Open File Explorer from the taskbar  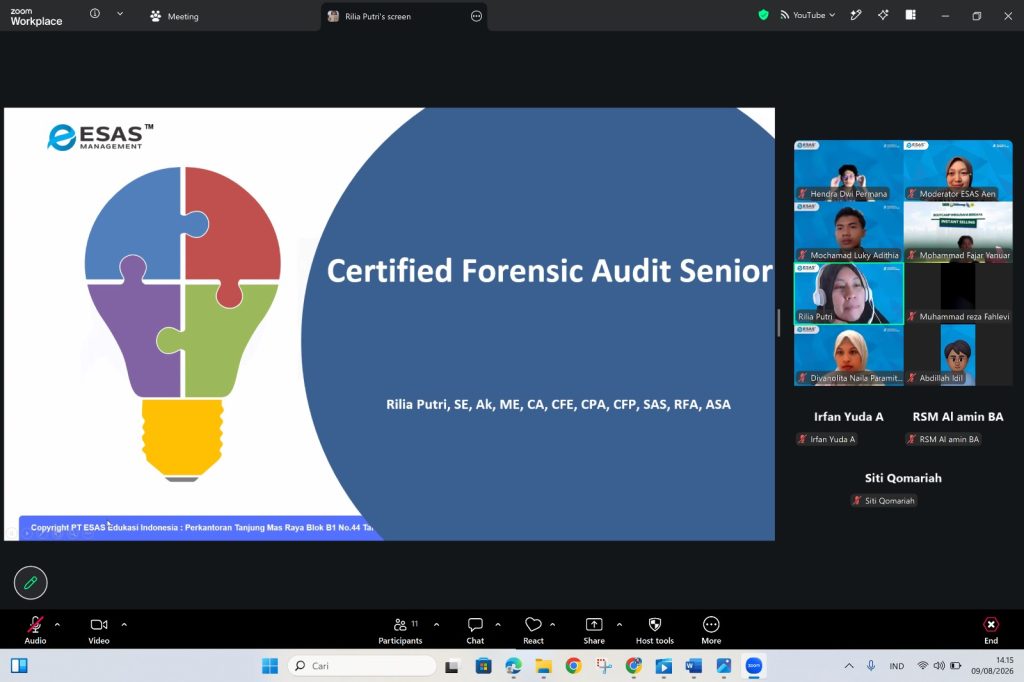pyautogui.click(x=543, y=666)
